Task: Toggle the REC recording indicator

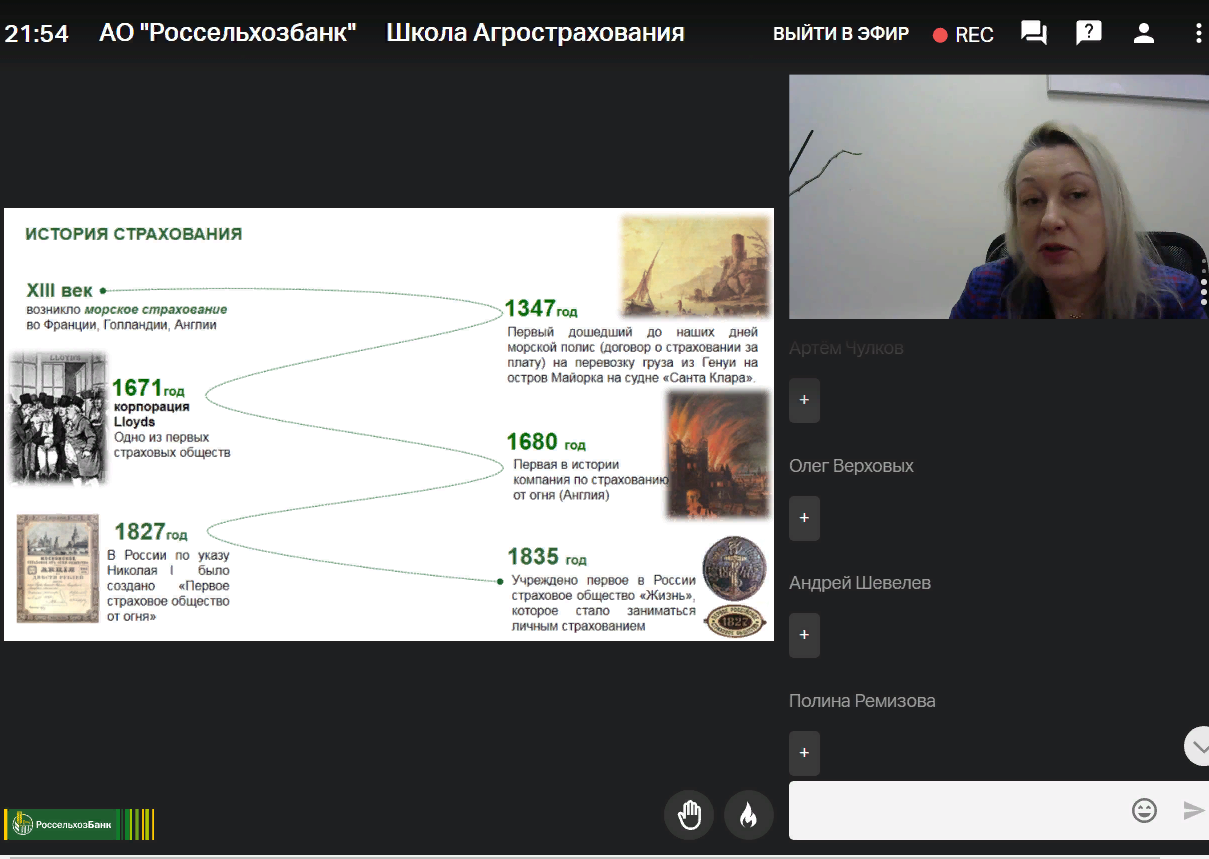Action: tap(963, 35)
